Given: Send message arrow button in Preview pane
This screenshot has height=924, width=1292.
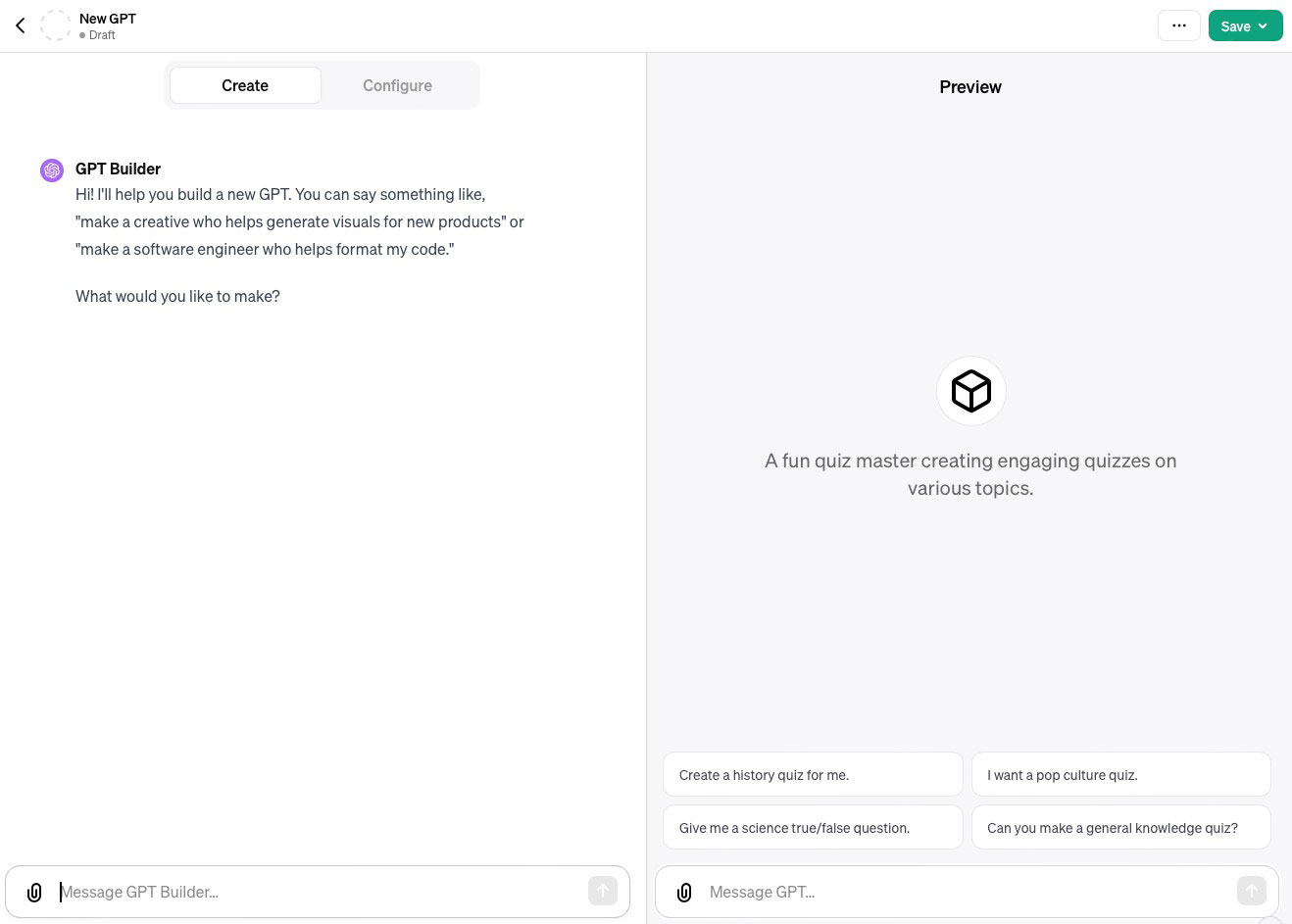Looking at the screenshot, I should (1252, 891).
